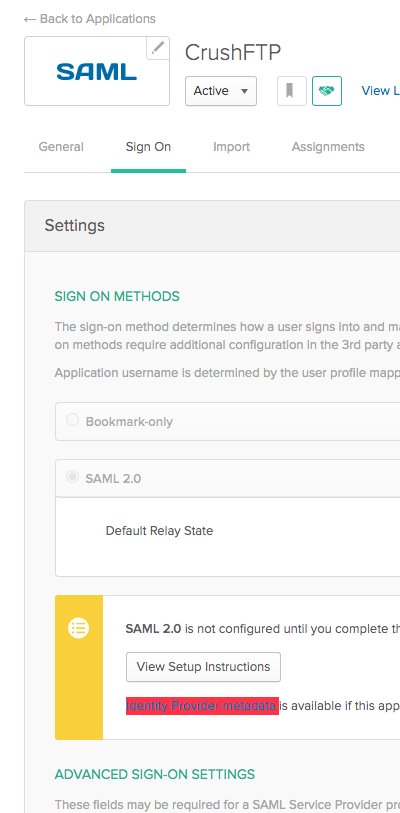
Task: Click the SAML application logo
Action: click(96, 72)
